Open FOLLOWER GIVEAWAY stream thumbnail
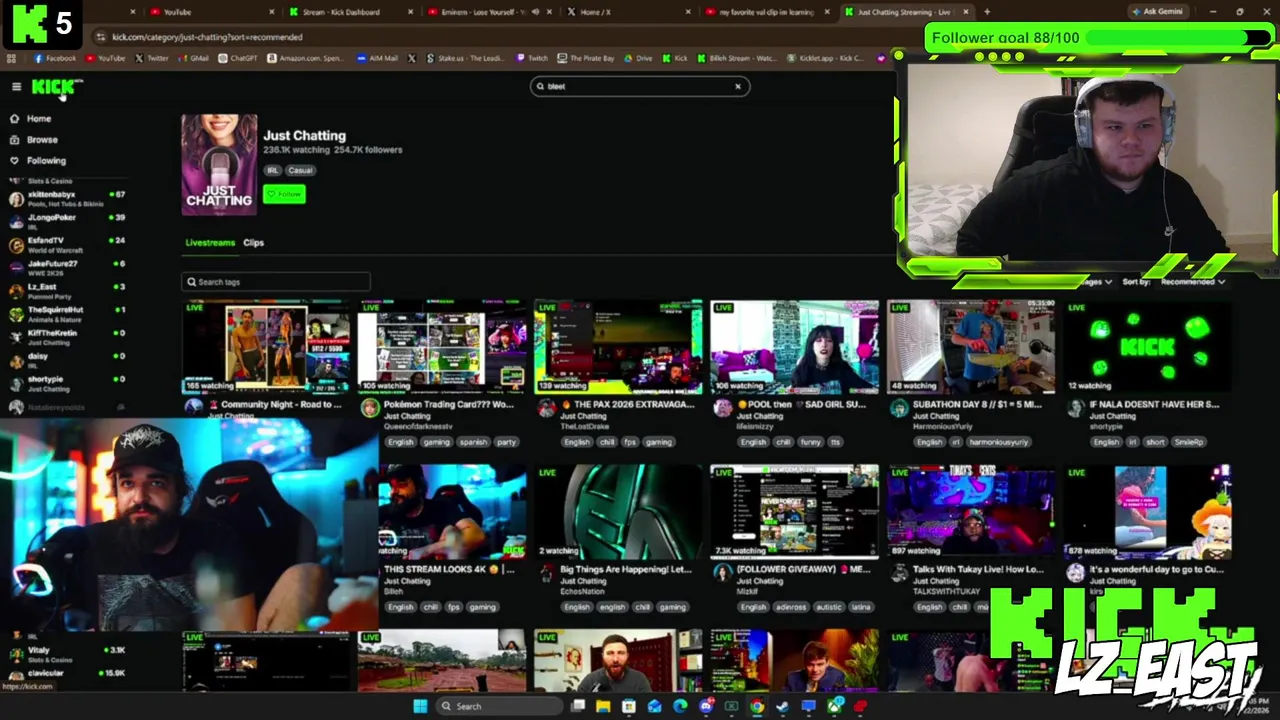Image resolution: width=1280 pixels, height=720 pixels. click(794, 511)
